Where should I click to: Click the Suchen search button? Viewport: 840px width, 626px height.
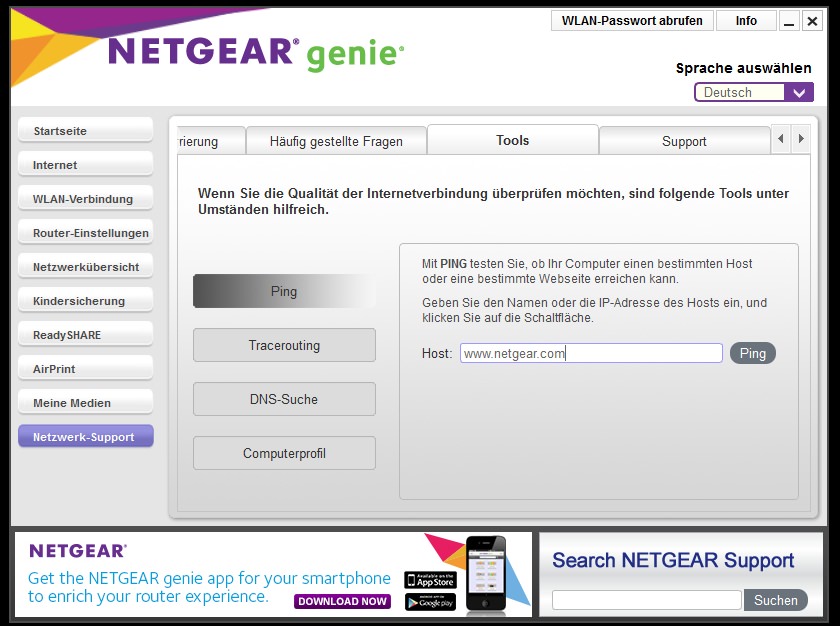tap(776, 600)
